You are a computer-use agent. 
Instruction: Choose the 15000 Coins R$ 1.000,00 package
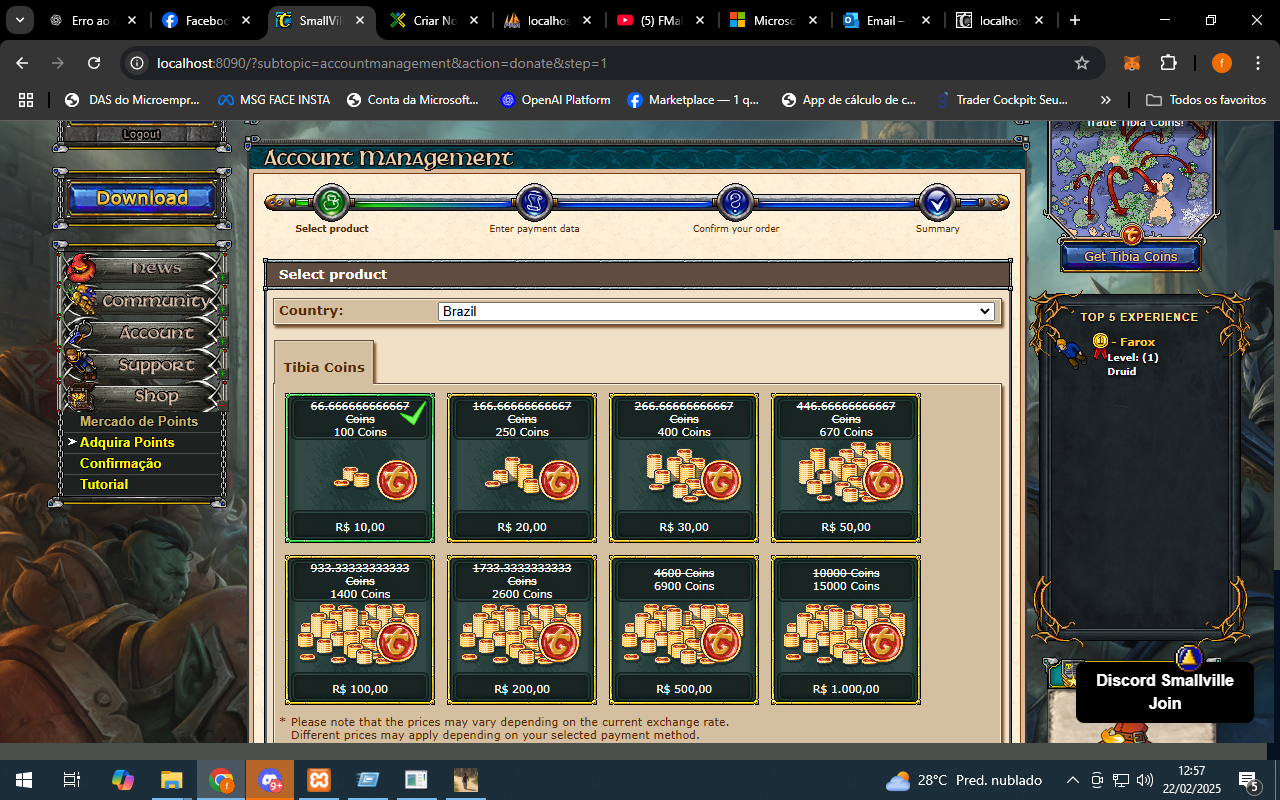(x=846, y=630)
